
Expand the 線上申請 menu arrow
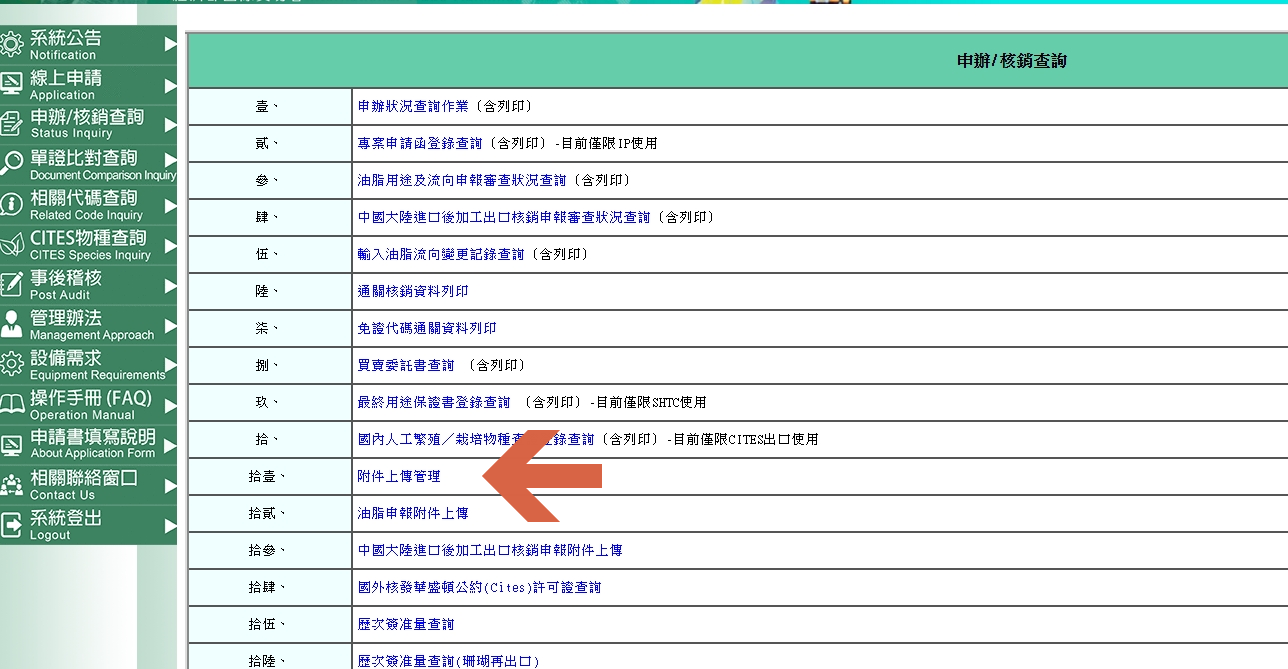click(170, 85)
